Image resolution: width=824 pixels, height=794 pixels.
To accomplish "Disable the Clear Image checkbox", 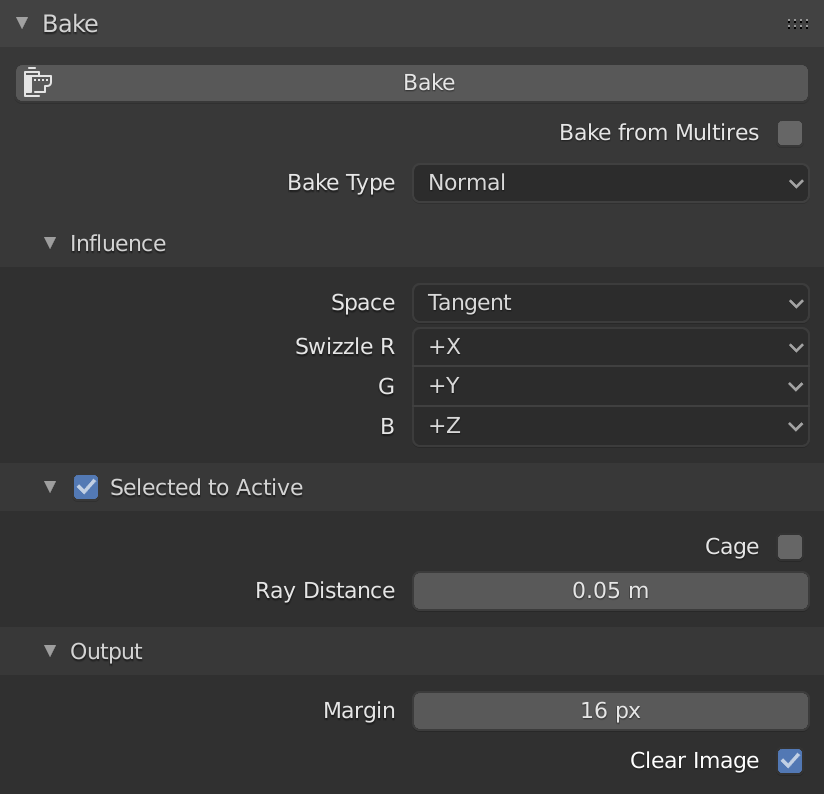I will click(x=790, y=761).
